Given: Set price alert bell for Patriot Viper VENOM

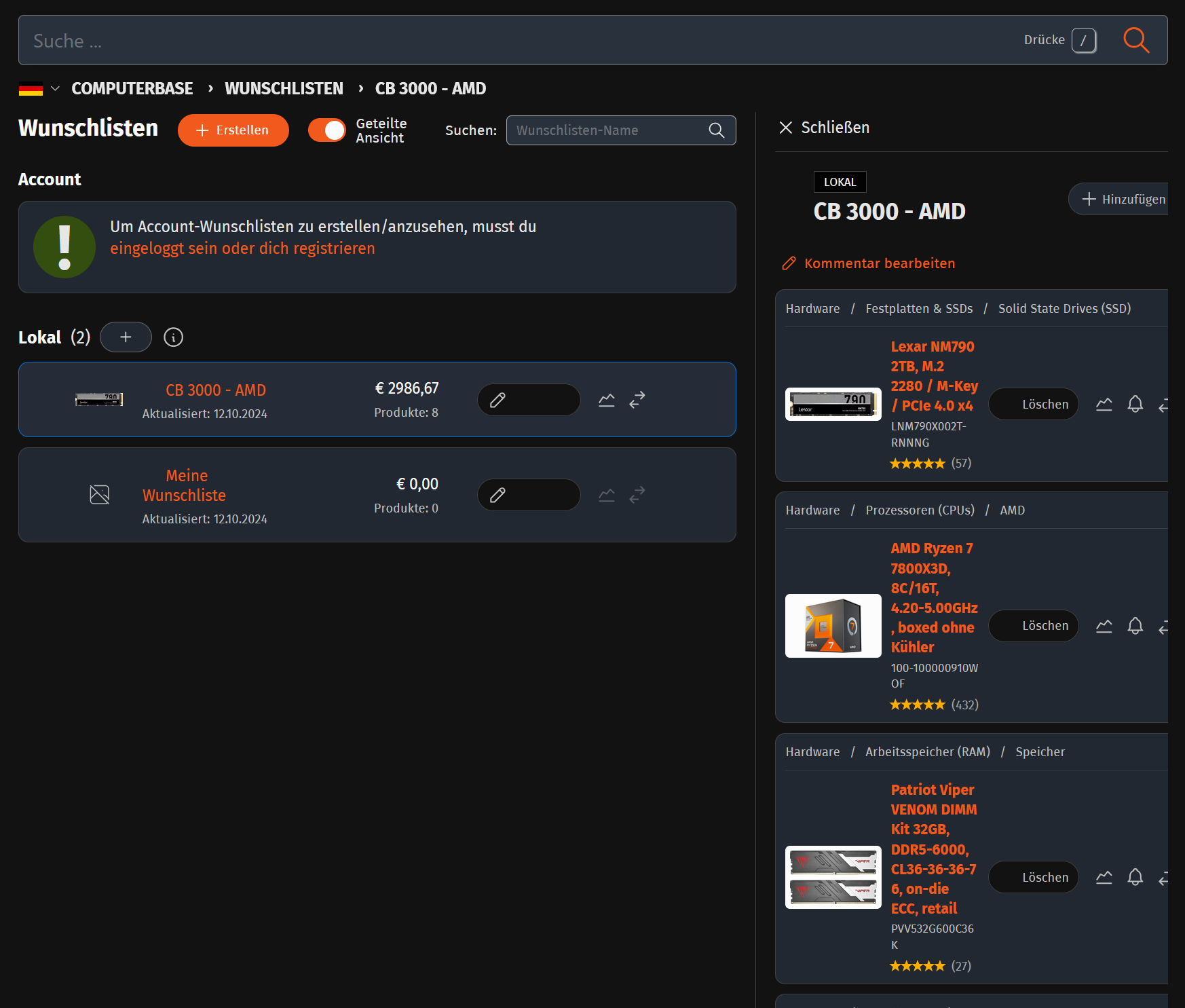Looking at the screenshot, I should [x=1135, y=878].
